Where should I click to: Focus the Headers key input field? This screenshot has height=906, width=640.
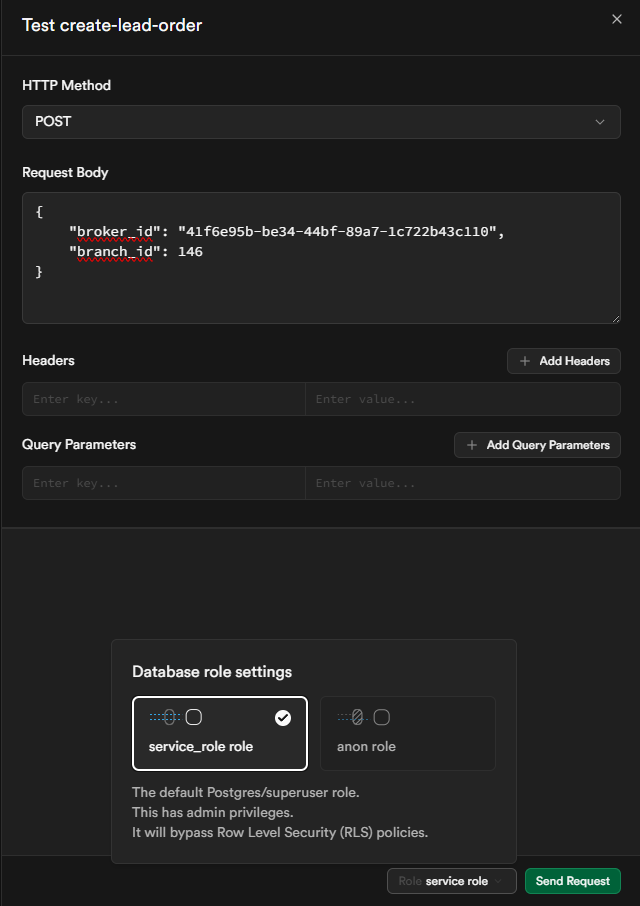tap(164, 399)
